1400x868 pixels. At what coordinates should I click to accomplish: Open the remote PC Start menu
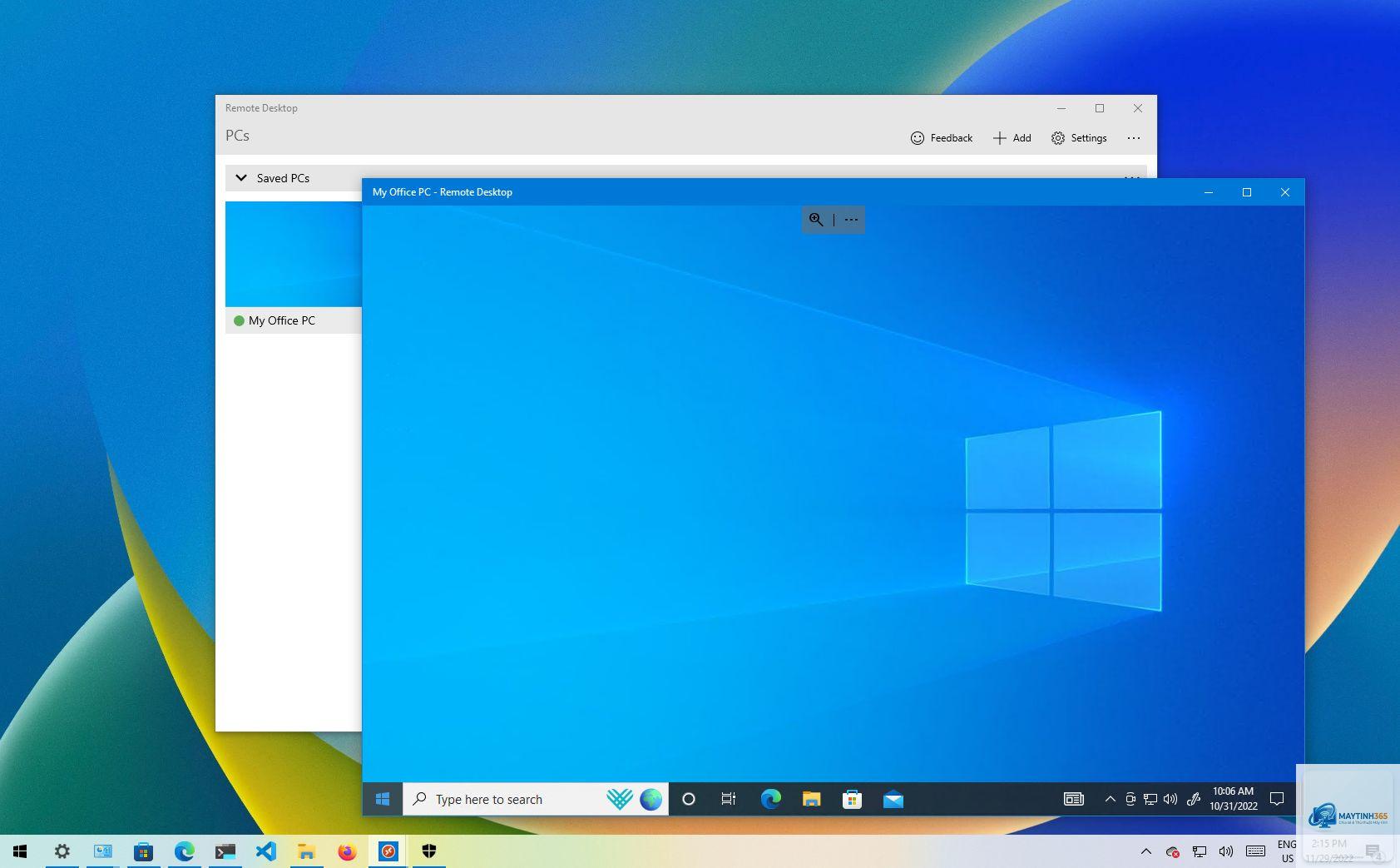(383, 799)
